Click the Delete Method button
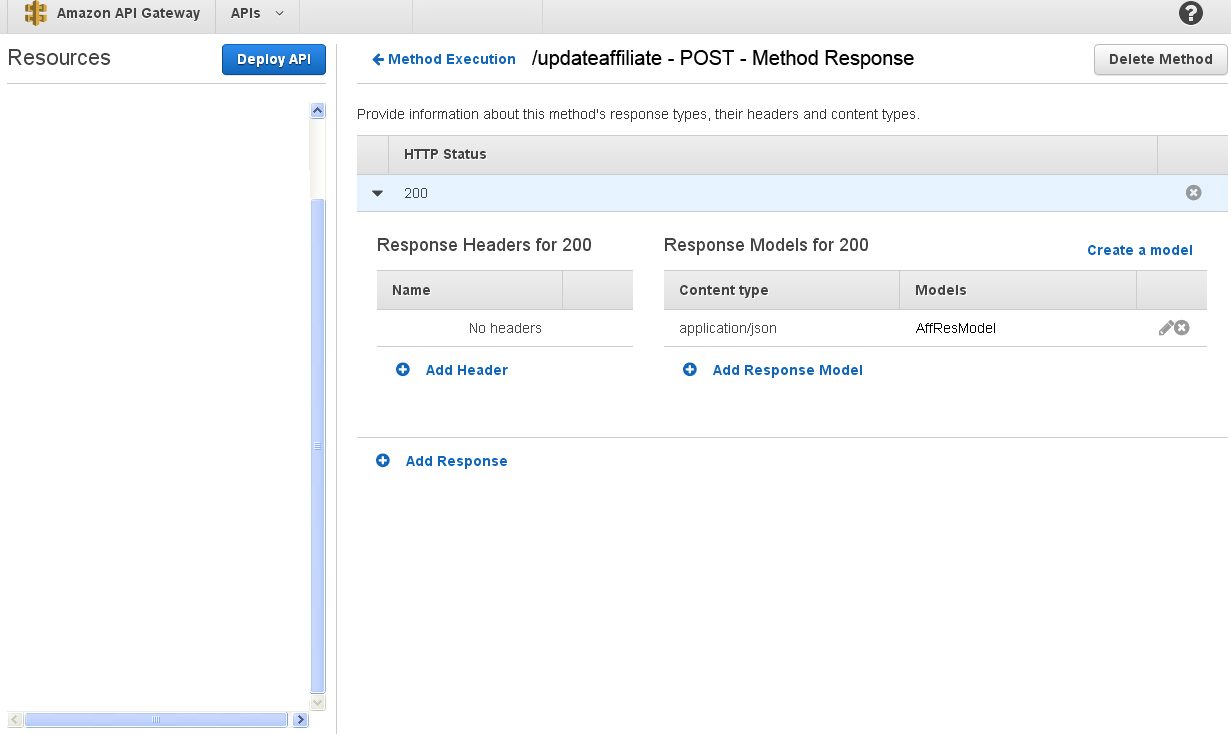1231x734 pixels. click(1160, 59)
